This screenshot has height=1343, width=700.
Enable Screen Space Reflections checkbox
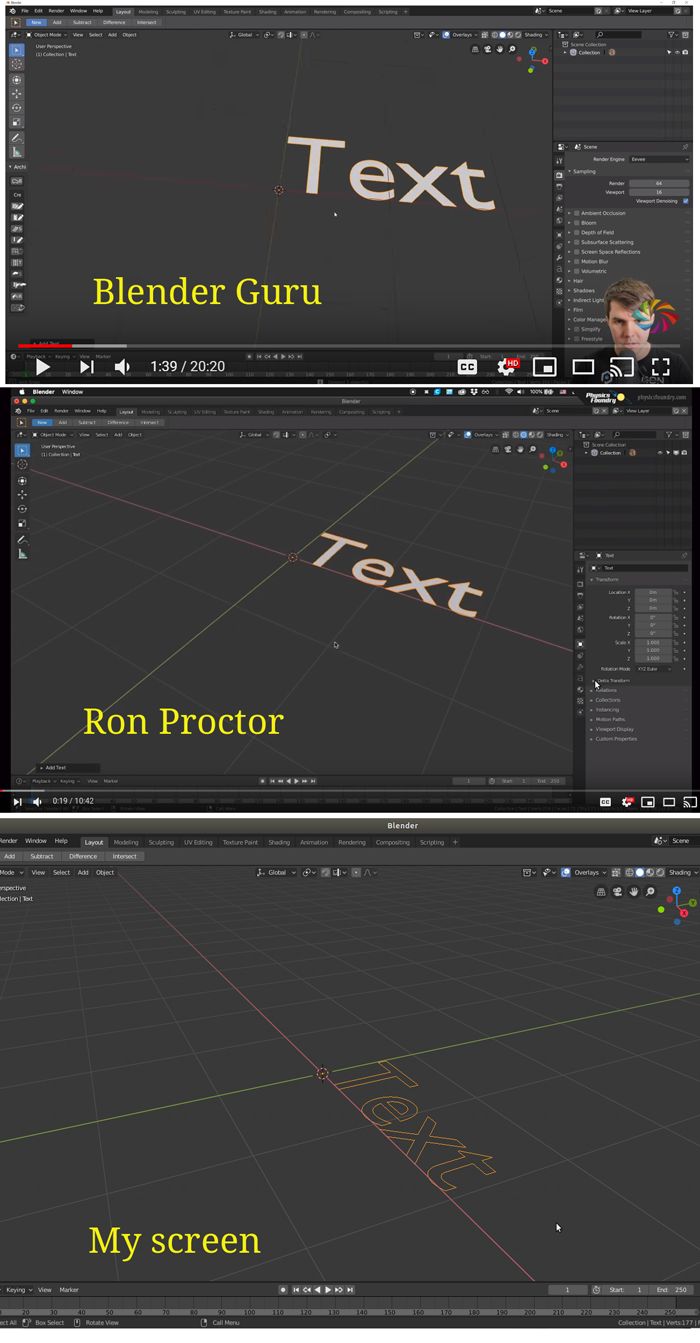[577, 252]
